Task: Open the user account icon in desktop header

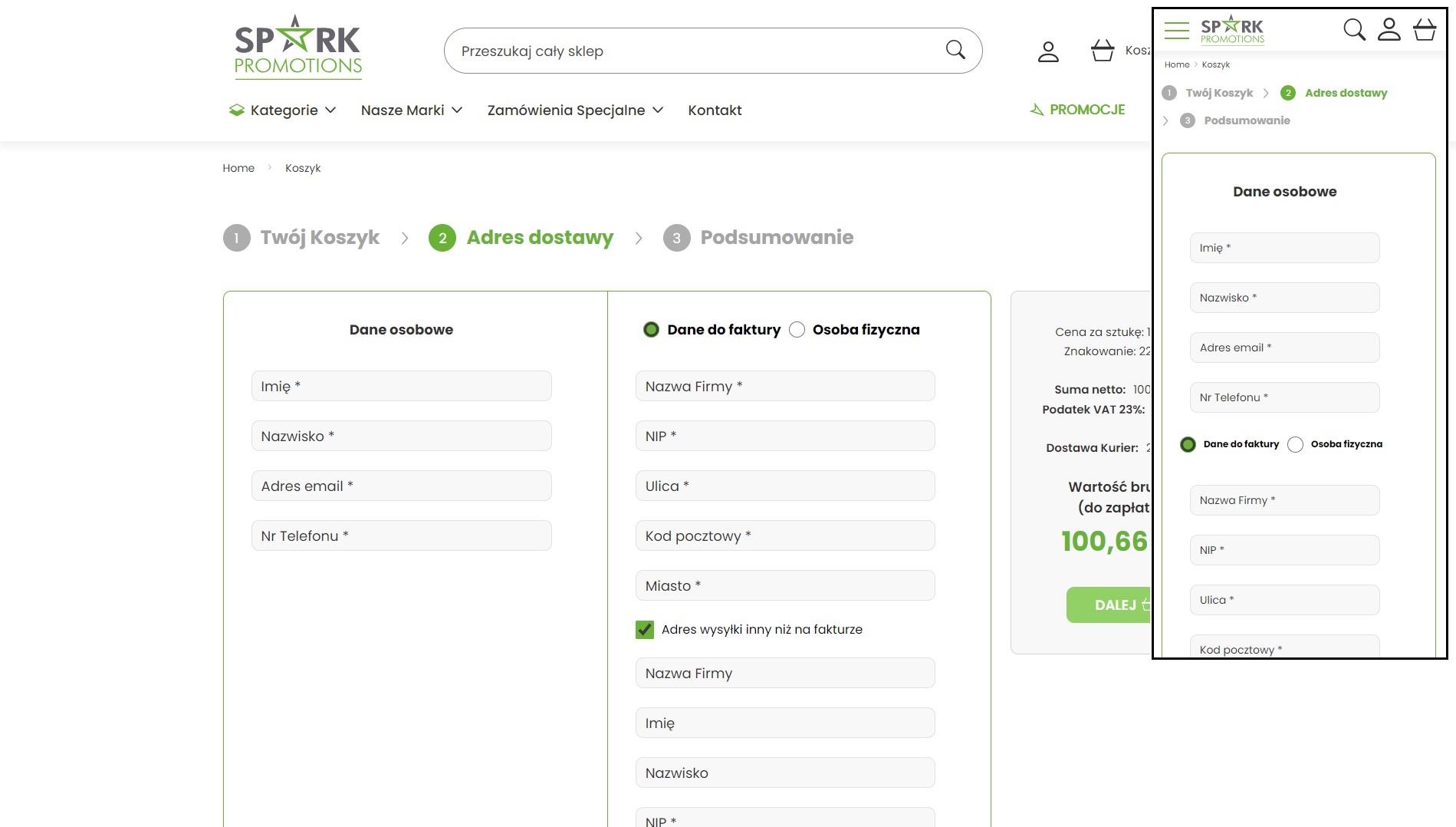Action: (1048, 51)
